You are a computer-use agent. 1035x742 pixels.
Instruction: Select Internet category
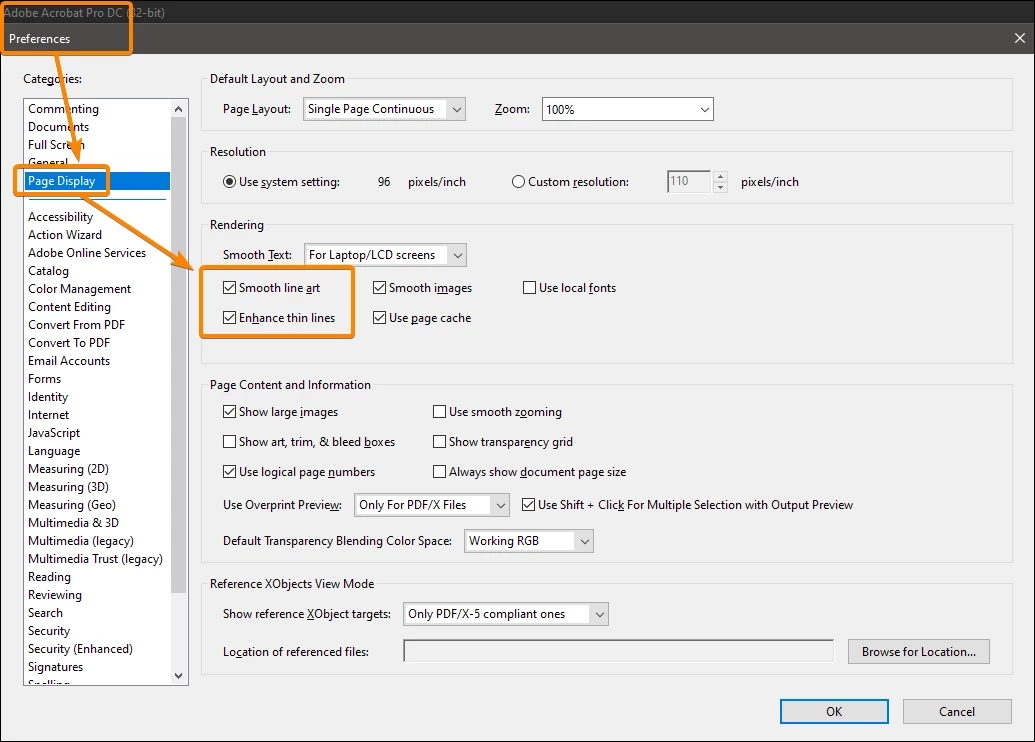[x=48, y=415]
